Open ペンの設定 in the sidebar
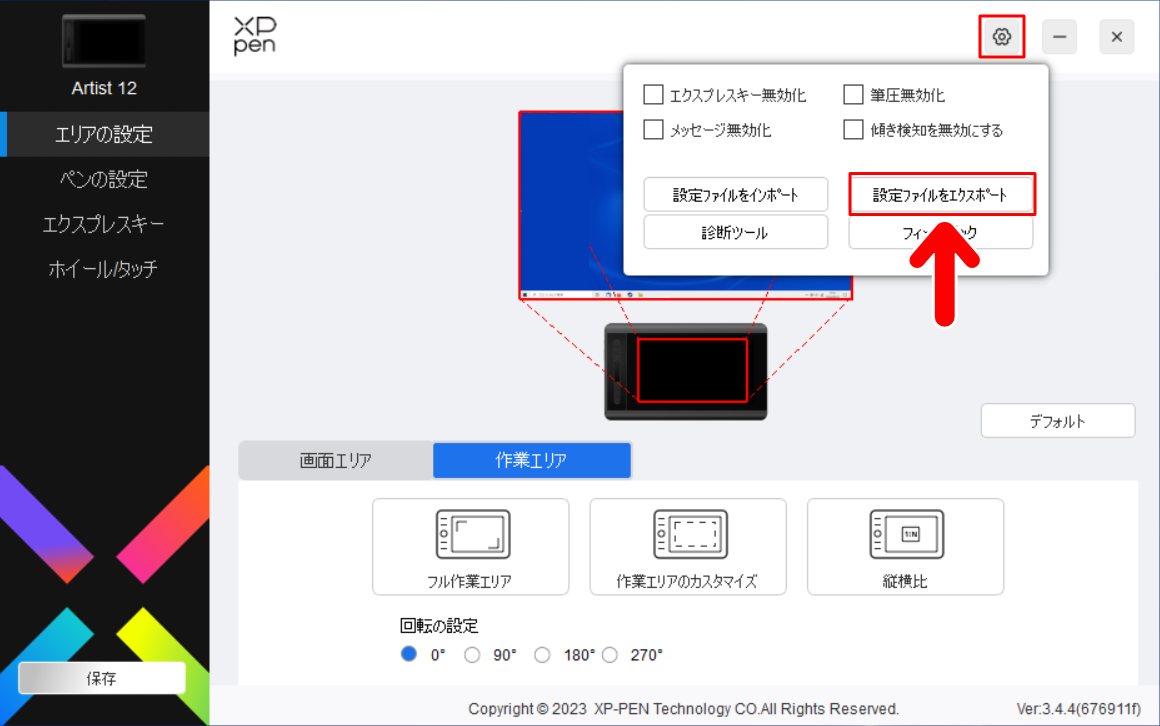This screenshot has height=726, width=1160. tap(104, 179)
